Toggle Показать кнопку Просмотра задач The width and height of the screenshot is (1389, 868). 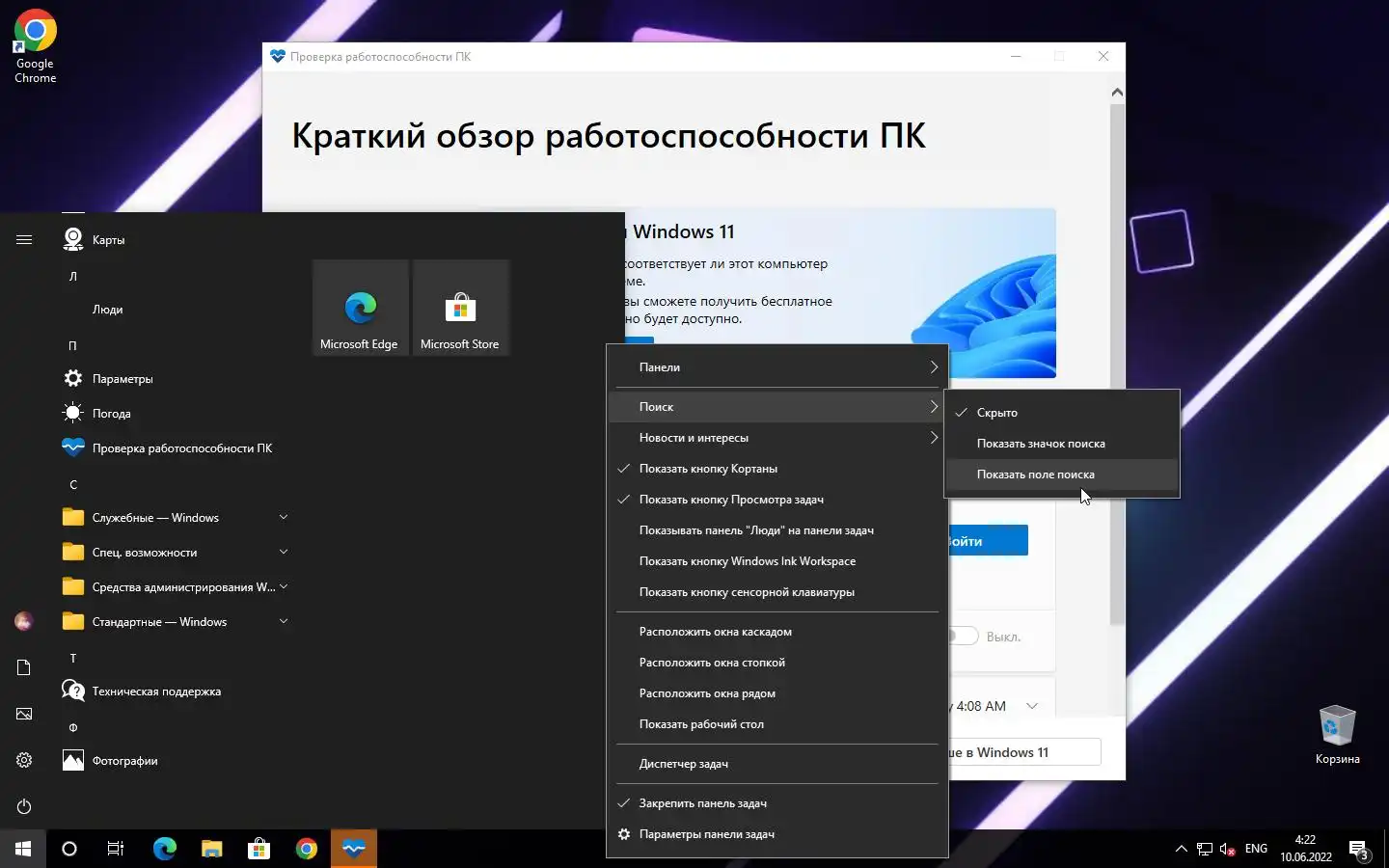pos(777,500)
